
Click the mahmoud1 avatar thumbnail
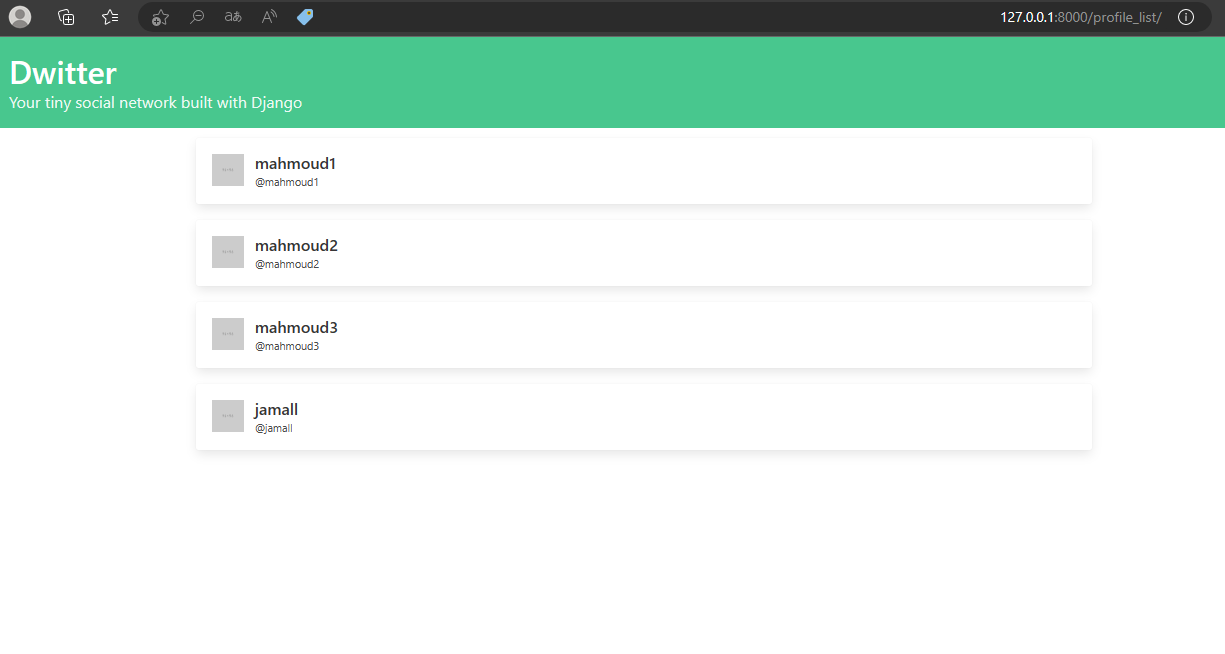pyautogui.click(x=228, y=170)
